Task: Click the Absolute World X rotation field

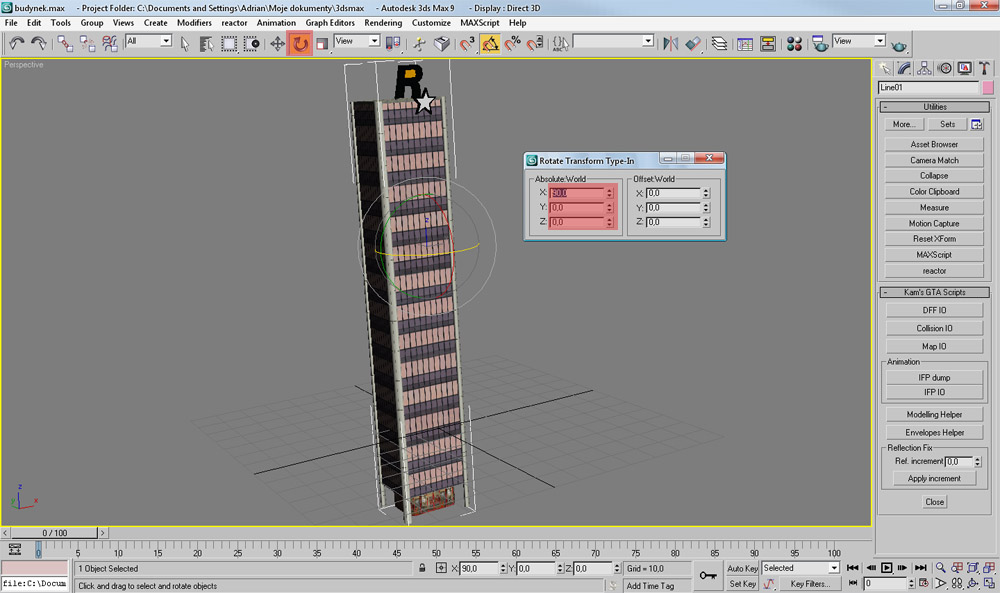Action: coord(577,193)
